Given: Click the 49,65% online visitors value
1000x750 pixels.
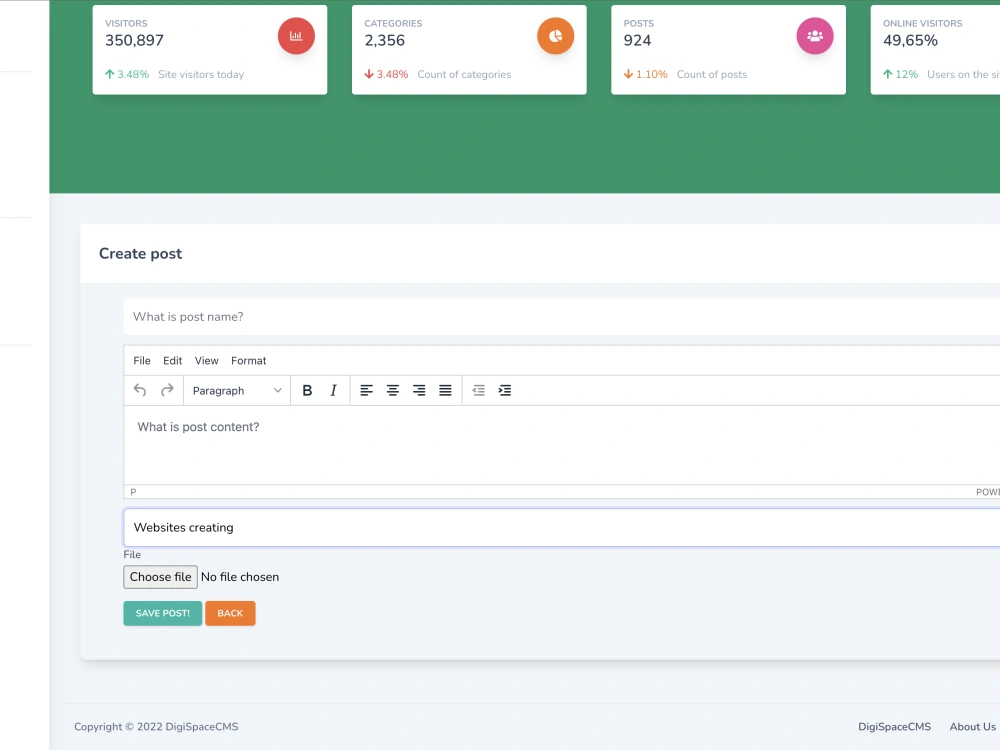Looking at the screenshot, I should (910, 40).
